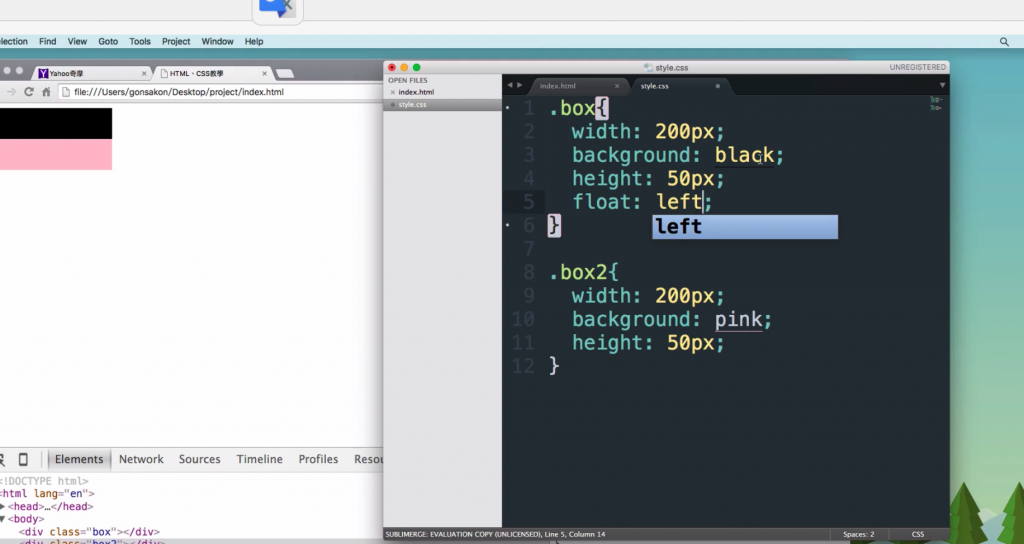Close index.html in the Open Files sidebar

(x=392, y=92)
